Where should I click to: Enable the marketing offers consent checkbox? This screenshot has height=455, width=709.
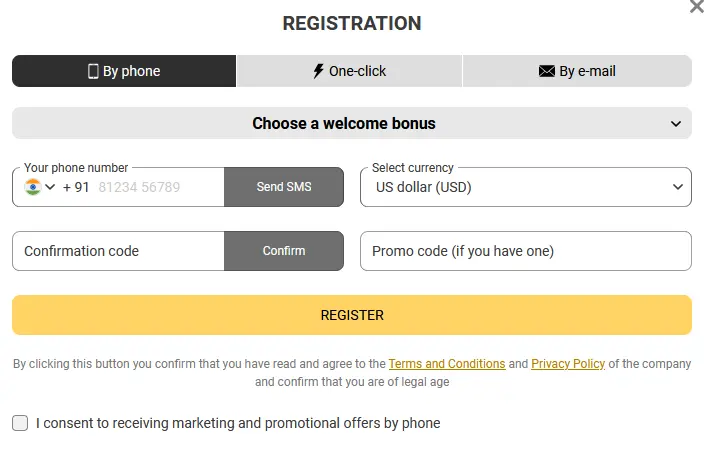pos(20,423)
